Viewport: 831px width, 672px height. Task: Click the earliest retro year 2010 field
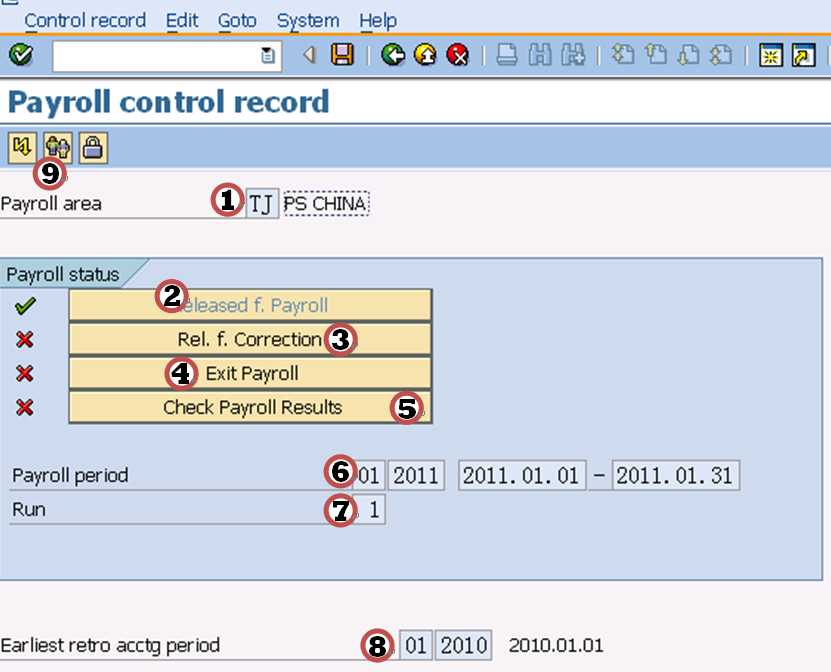click(464, 646)
